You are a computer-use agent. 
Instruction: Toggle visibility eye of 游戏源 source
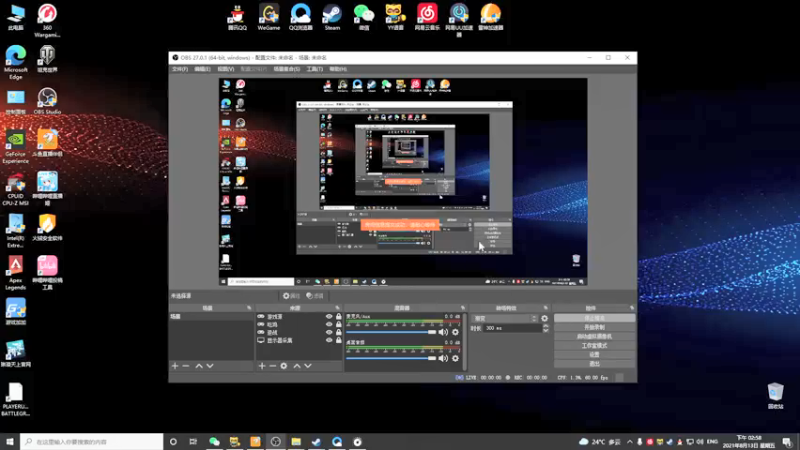[x=329, y=316]
